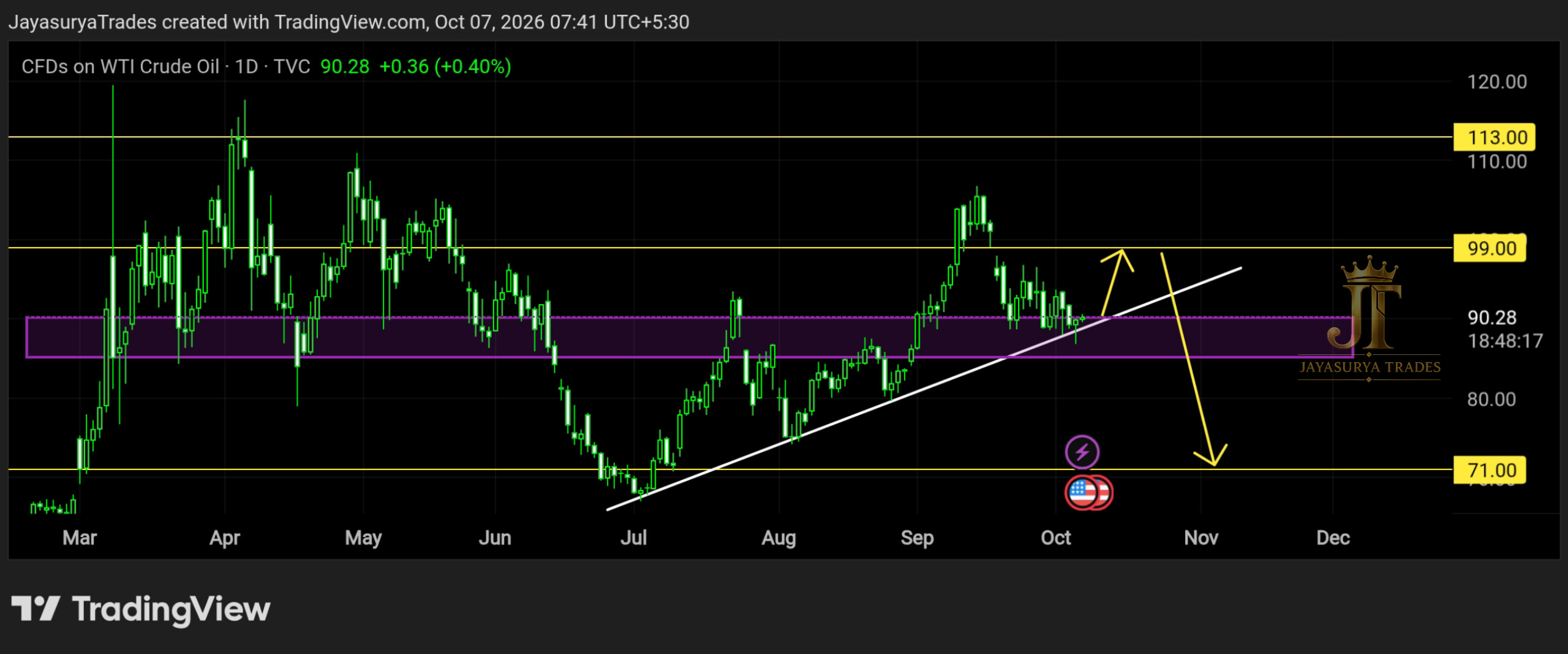This screenshot has width=1568, height=654.
Task: Click the CFDs on WTI Crude Oil title
Action: pyautogui.click(x=120, y=66)
